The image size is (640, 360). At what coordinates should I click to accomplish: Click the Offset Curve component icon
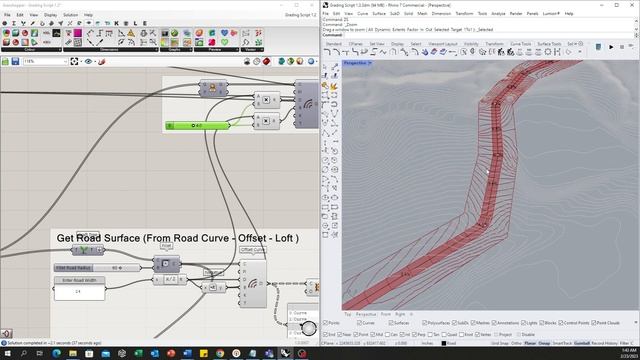(x=253, y=283)
